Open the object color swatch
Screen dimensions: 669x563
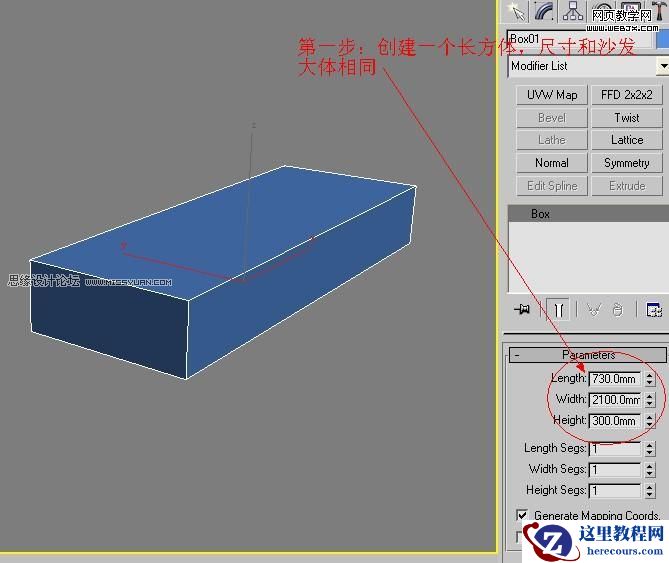pyautogui.click(x=663, y=39)
